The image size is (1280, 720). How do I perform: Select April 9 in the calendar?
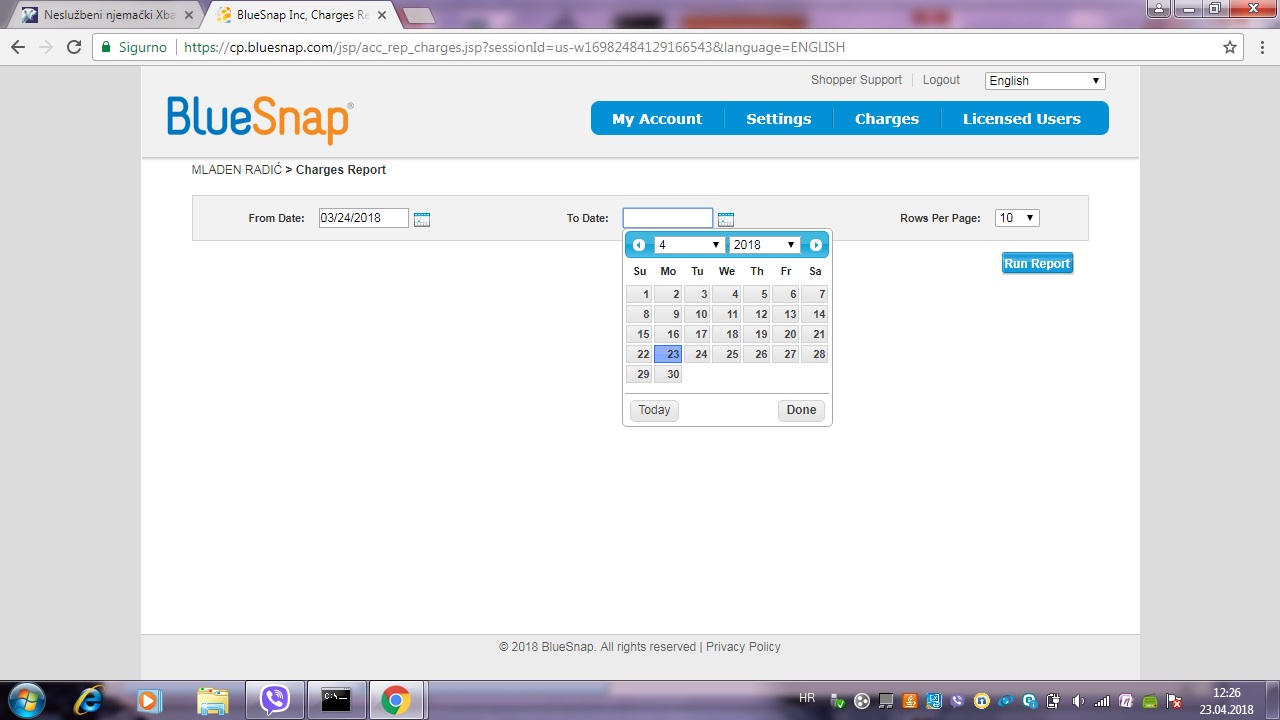pos(668,314)
